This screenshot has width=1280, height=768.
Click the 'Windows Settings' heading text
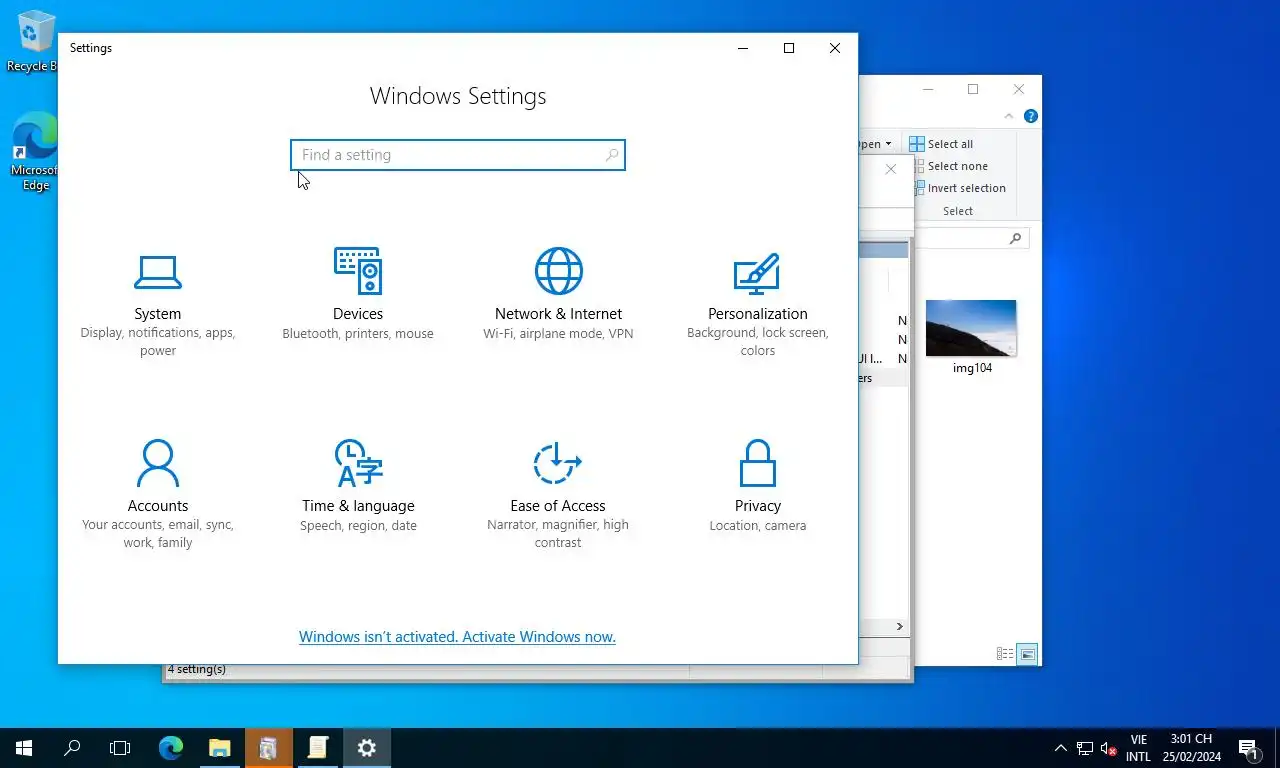click(458, 96)
